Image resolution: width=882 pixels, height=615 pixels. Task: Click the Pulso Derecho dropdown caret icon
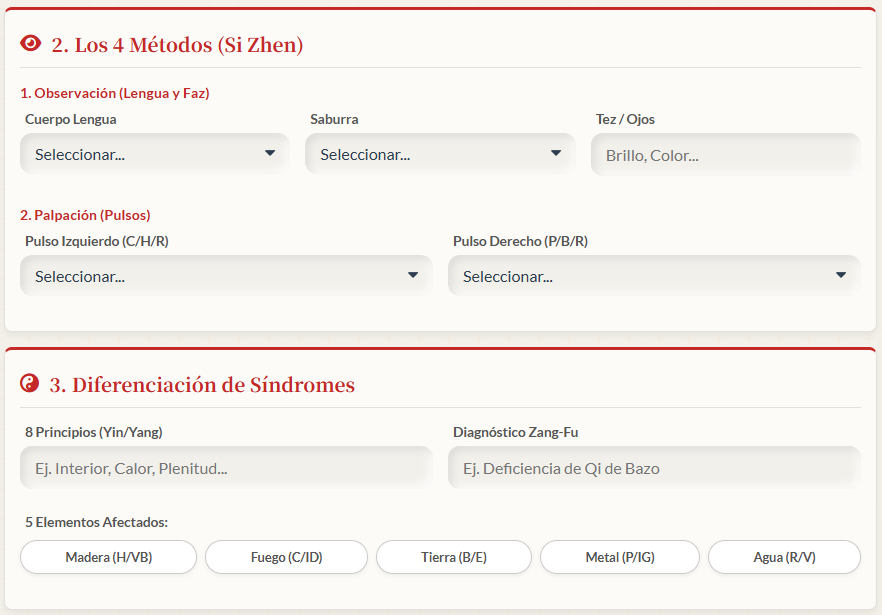coord(841,275)
